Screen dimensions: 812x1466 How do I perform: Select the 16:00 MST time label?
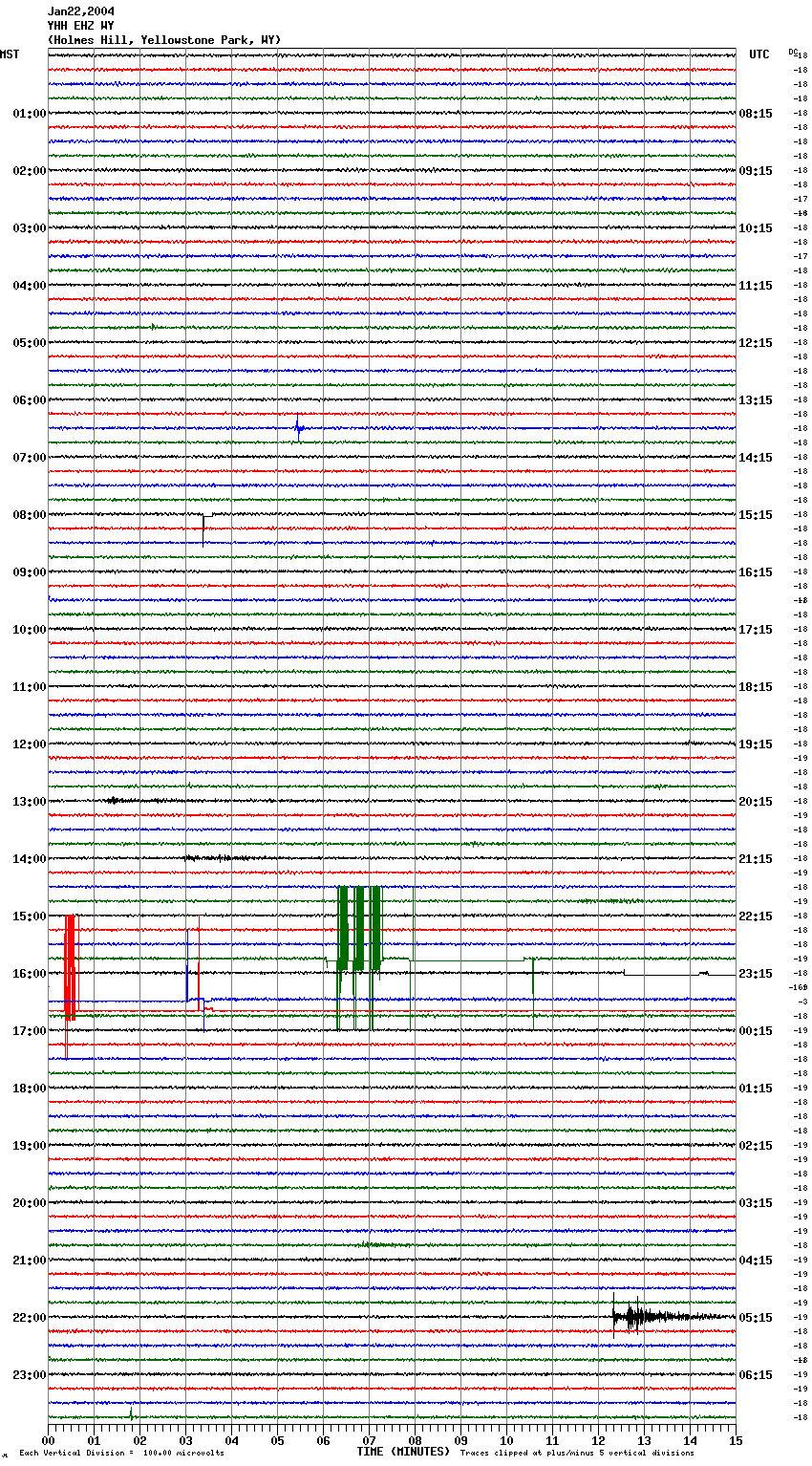30,974
